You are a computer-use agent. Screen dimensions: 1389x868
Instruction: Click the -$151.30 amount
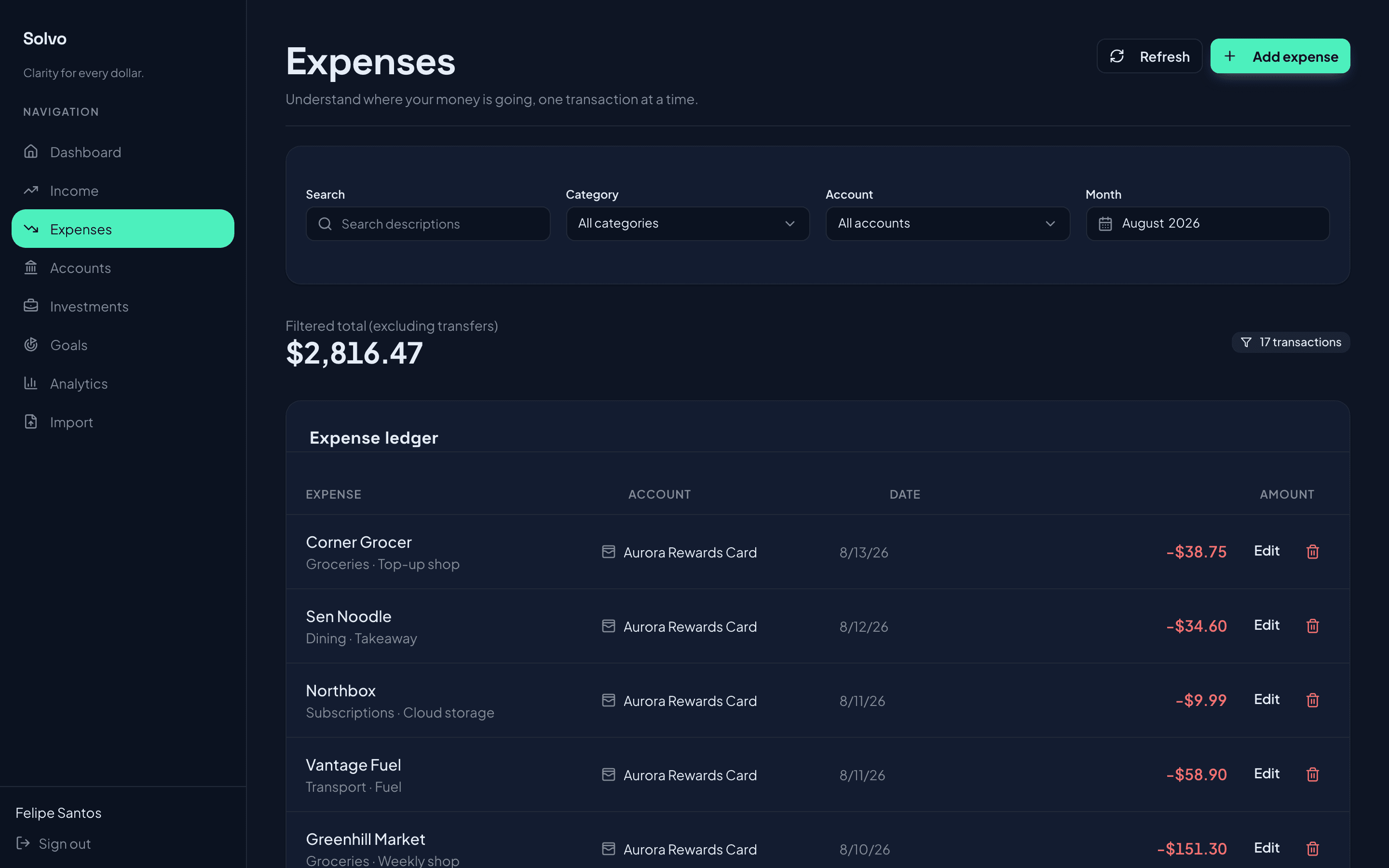pyautogui.click(x=1192, y=849)
